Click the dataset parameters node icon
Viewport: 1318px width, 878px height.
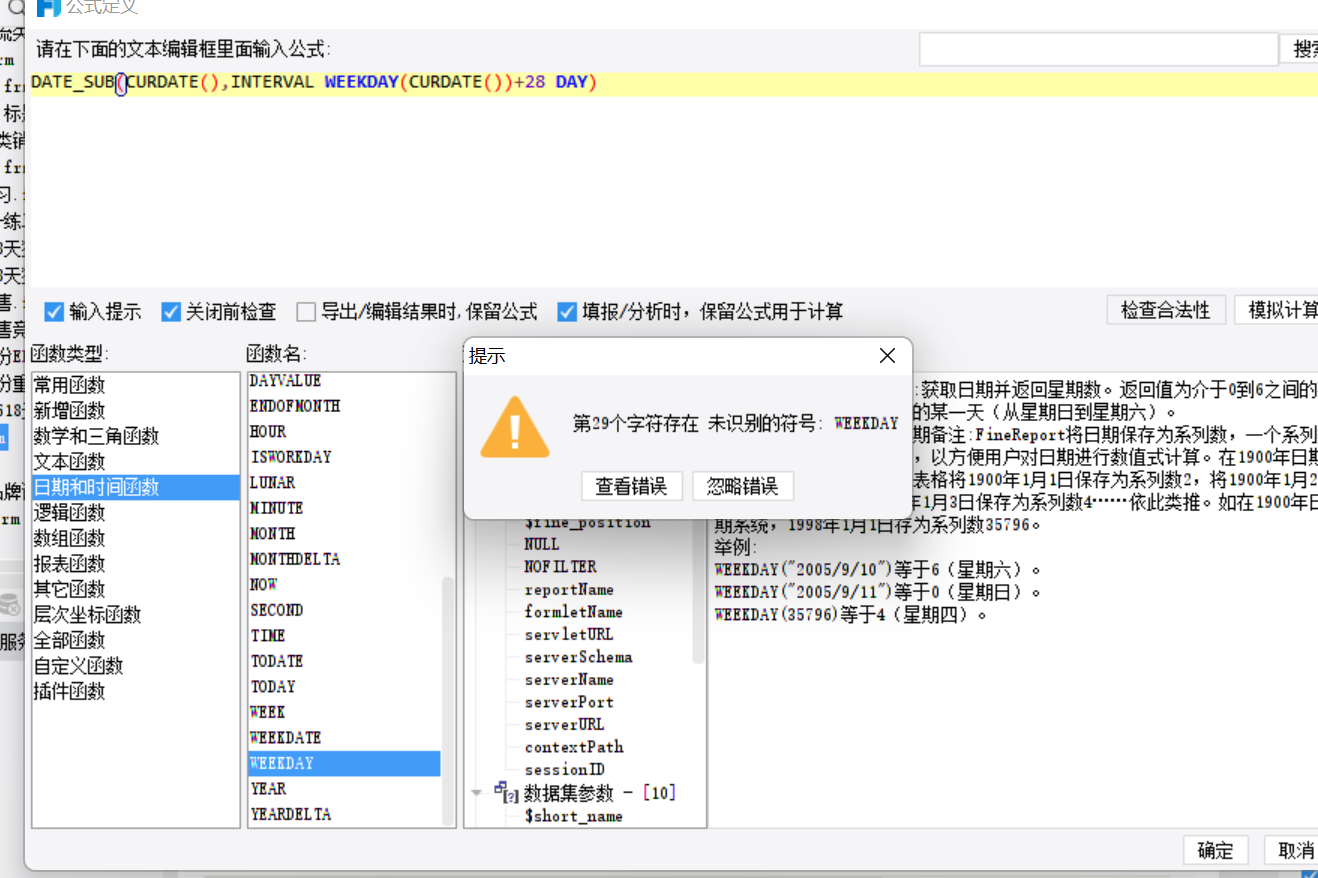pyautogui.click(x=507, y=793)
